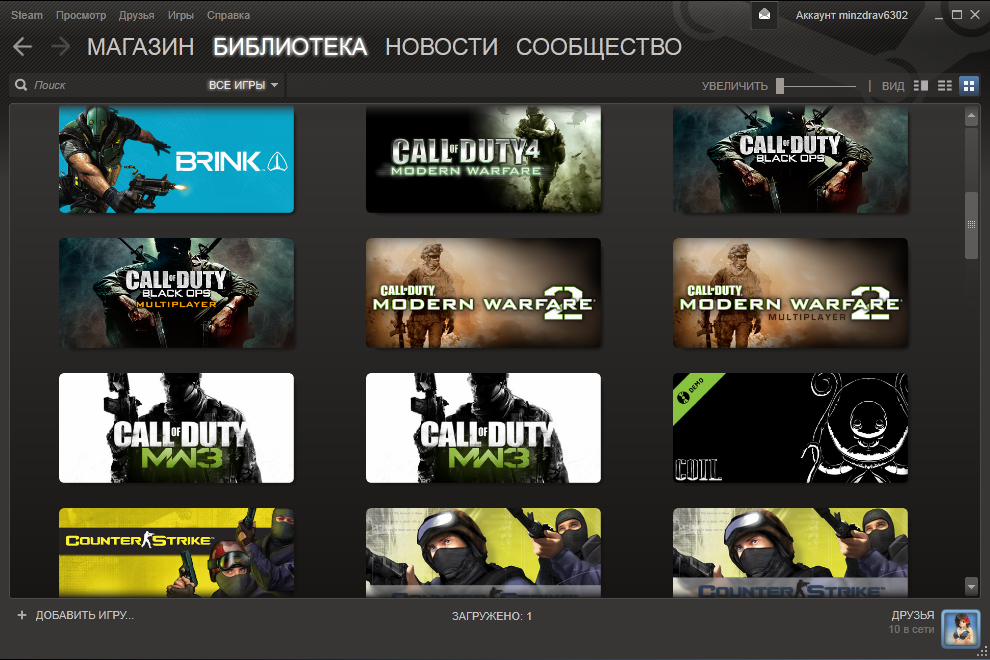Select Call of Duty Black Ops Multiplayer tile

[176, 293]
